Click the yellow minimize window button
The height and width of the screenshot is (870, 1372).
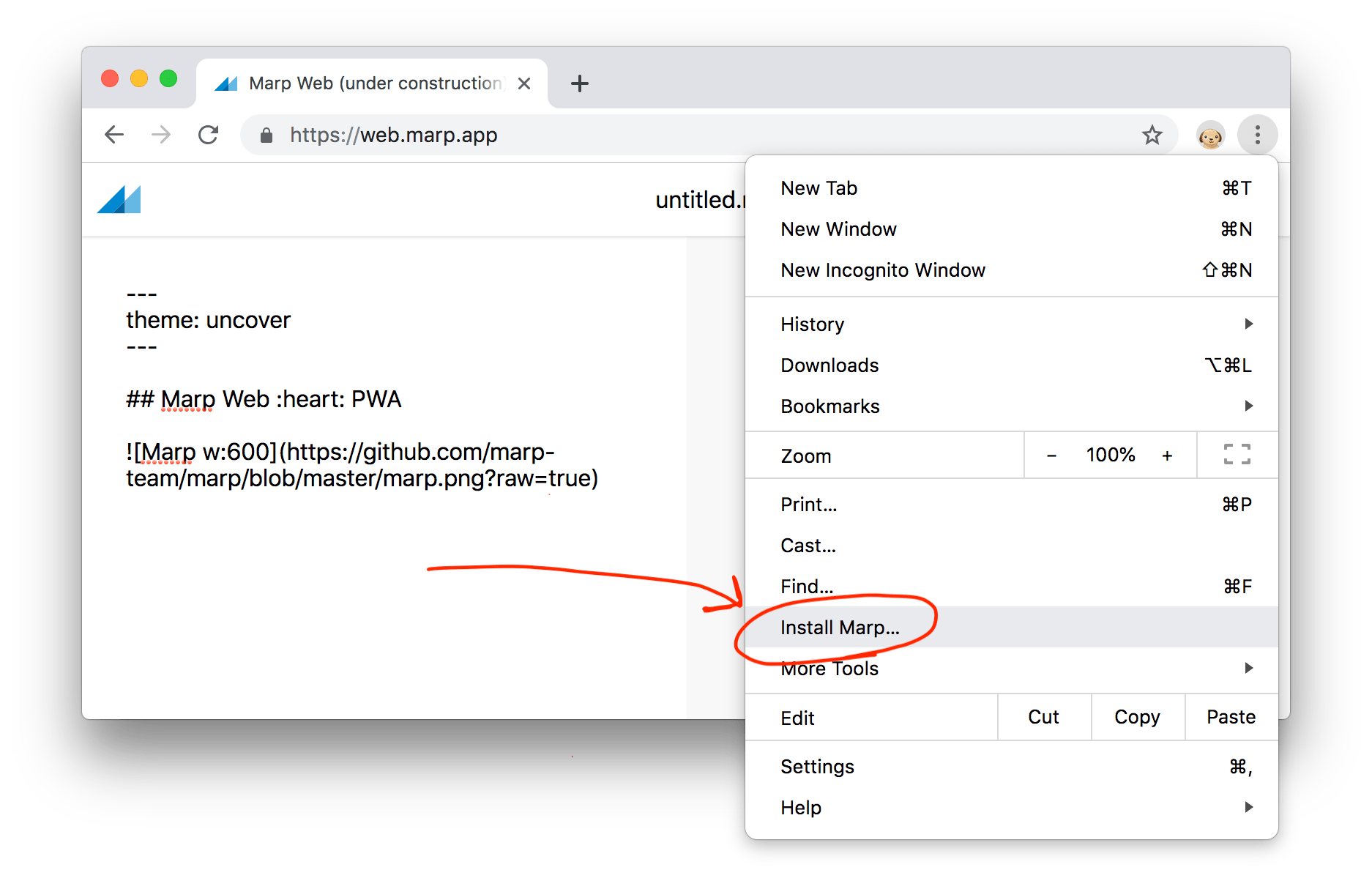pyautogui.click(x=139, y=78)
